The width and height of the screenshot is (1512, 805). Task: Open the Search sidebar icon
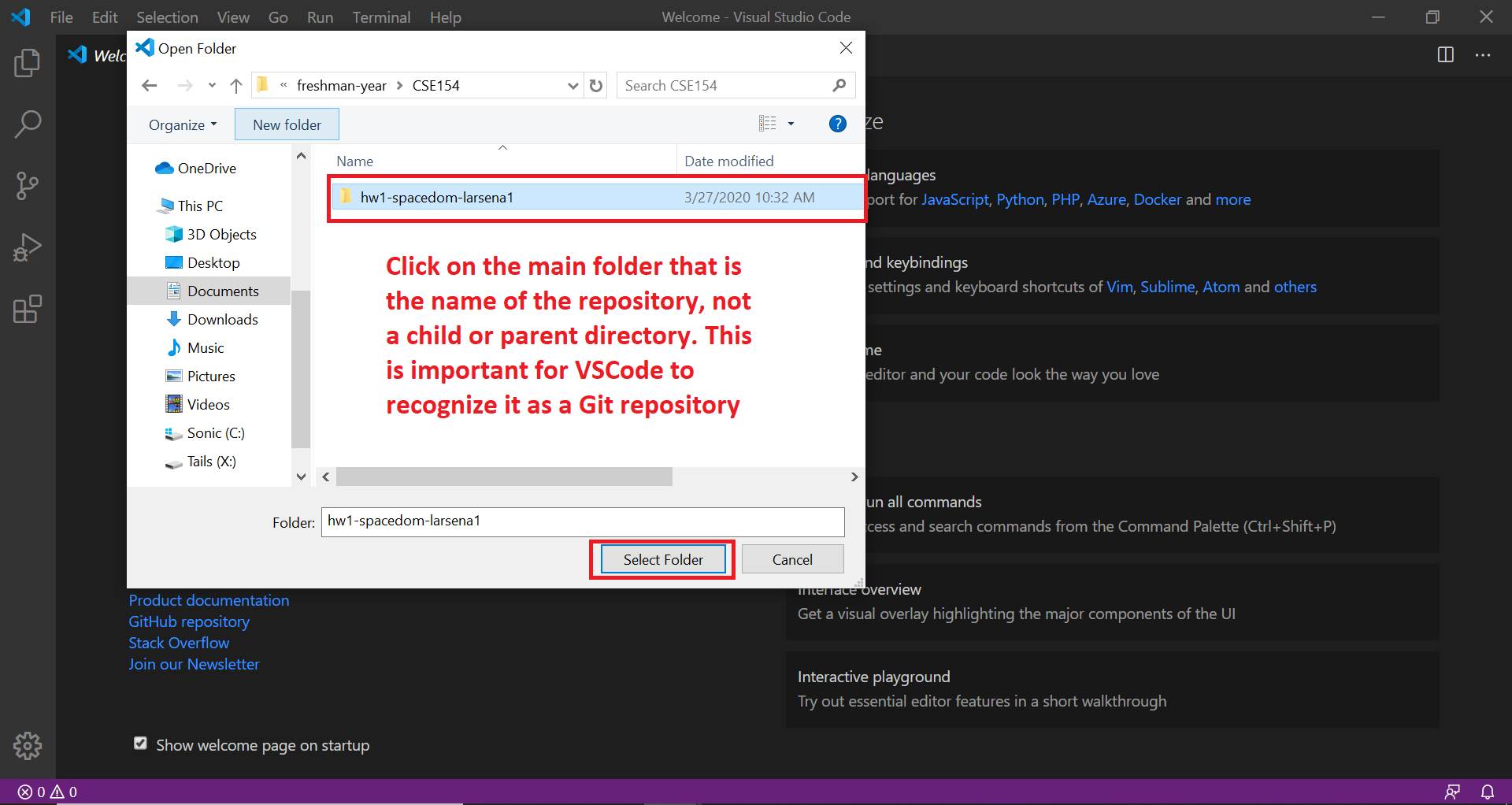click(x=28, y=124)
